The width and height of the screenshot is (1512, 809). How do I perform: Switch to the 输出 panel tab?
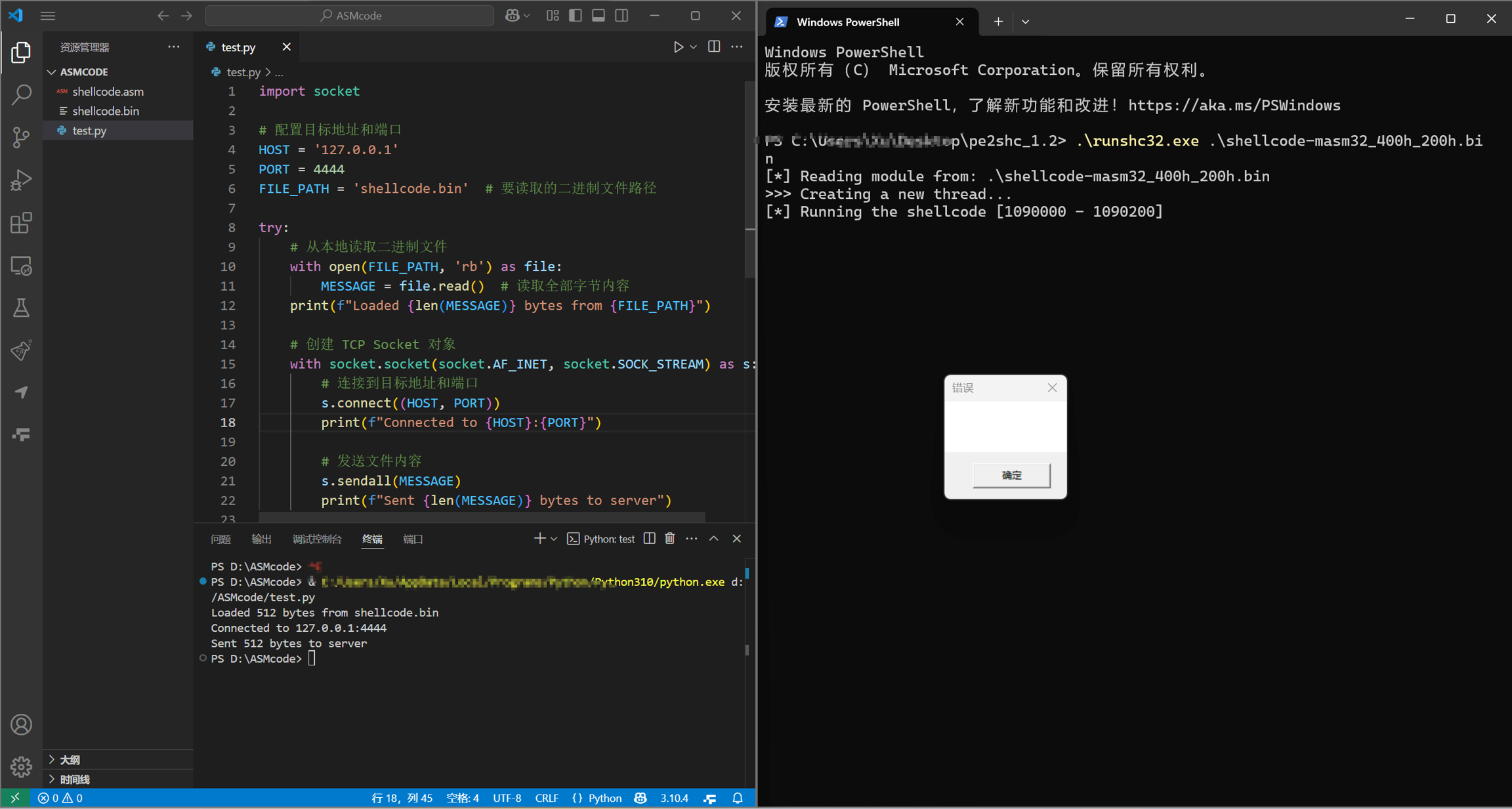pos(261,539)
